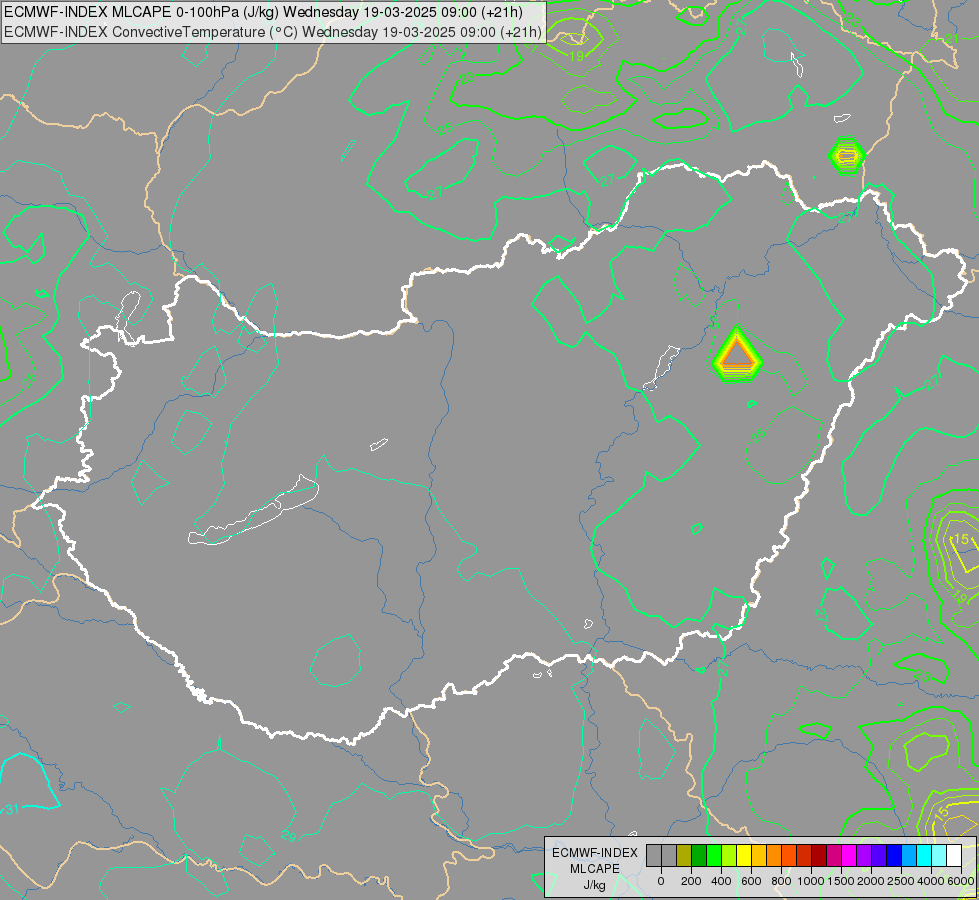Click the amber swatch after yellow

click(x=759, y=855)
